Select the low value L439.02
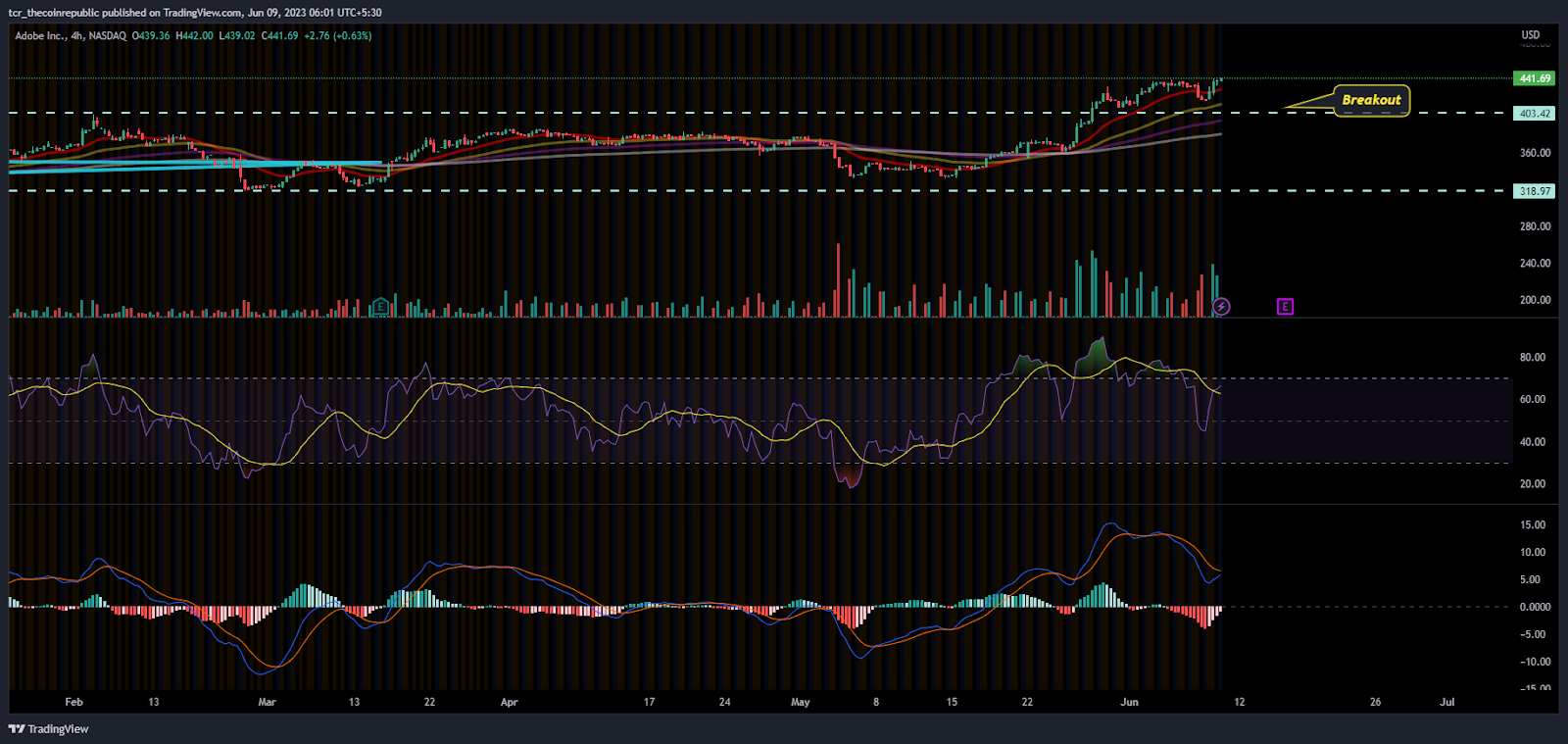Screen dimensions: 1568x744 point(236,36)
